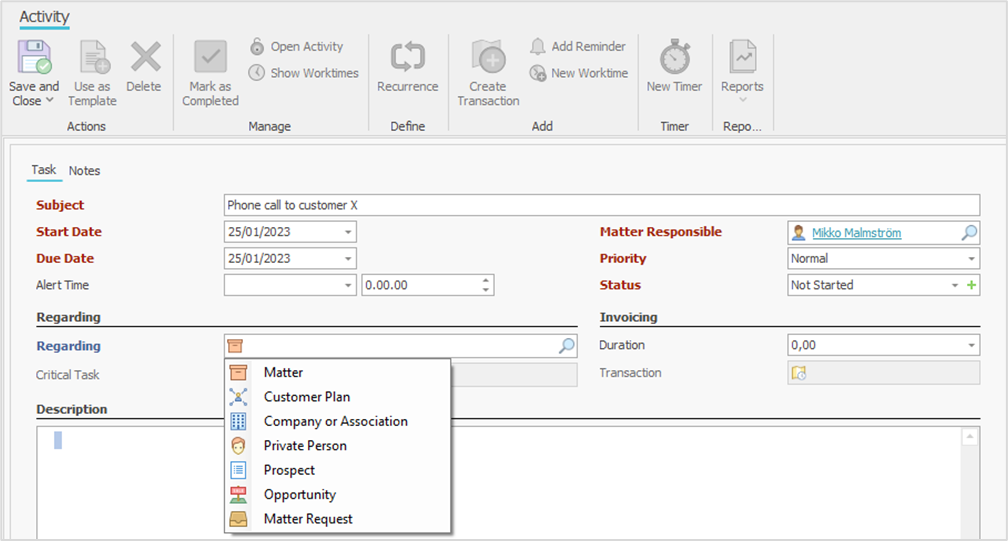Screen dimensions: 1008x541
Task: Increase alert time with stepper up arrow
Action: point(486,280)
